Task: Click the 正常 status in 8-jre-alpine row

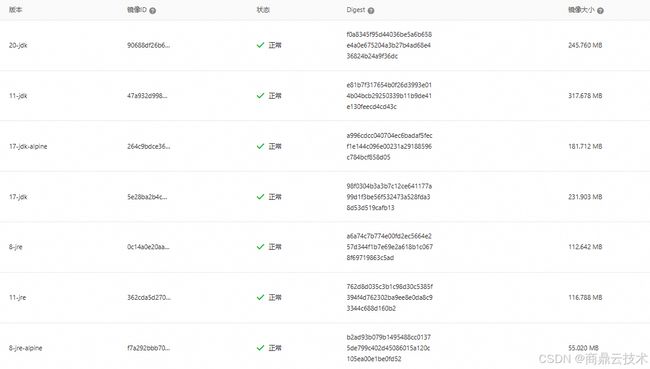Action: click(275, 348)
